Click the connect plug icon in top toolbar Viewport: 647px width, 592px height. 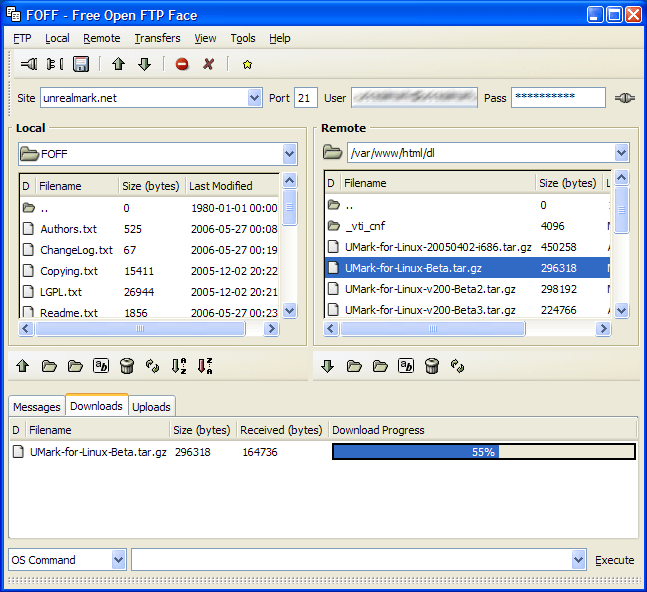pos(29,64)
